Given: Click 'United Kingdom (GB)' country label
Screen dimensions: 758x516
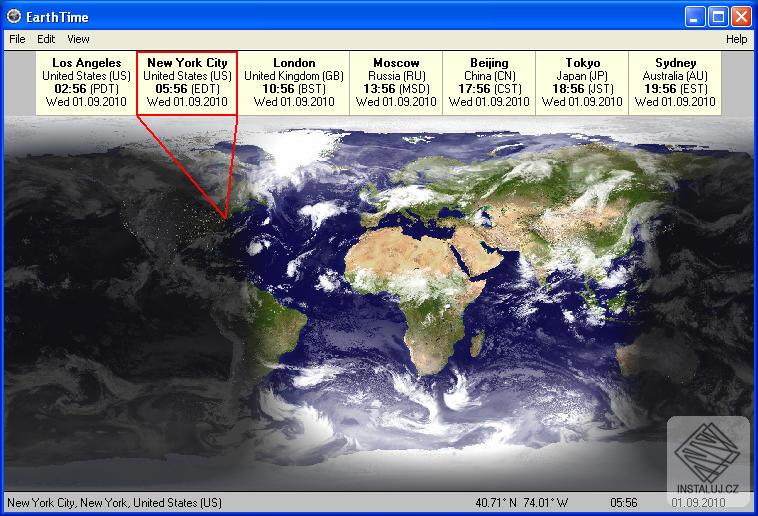Looking at the screenshot, I should click(293, 76).
